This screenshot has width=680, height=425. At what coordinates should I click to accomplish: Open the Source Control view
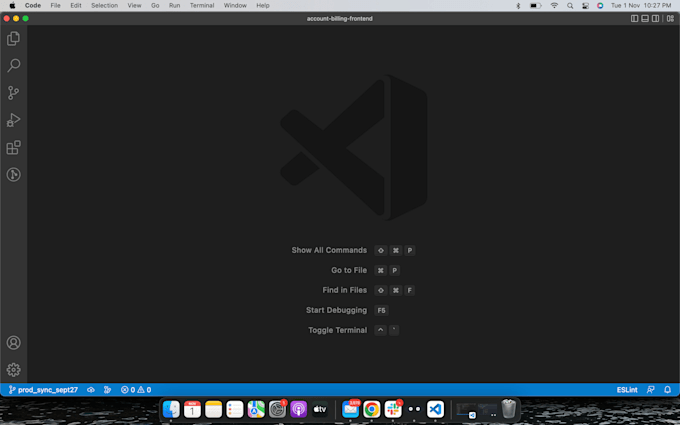tap(14, 93)
